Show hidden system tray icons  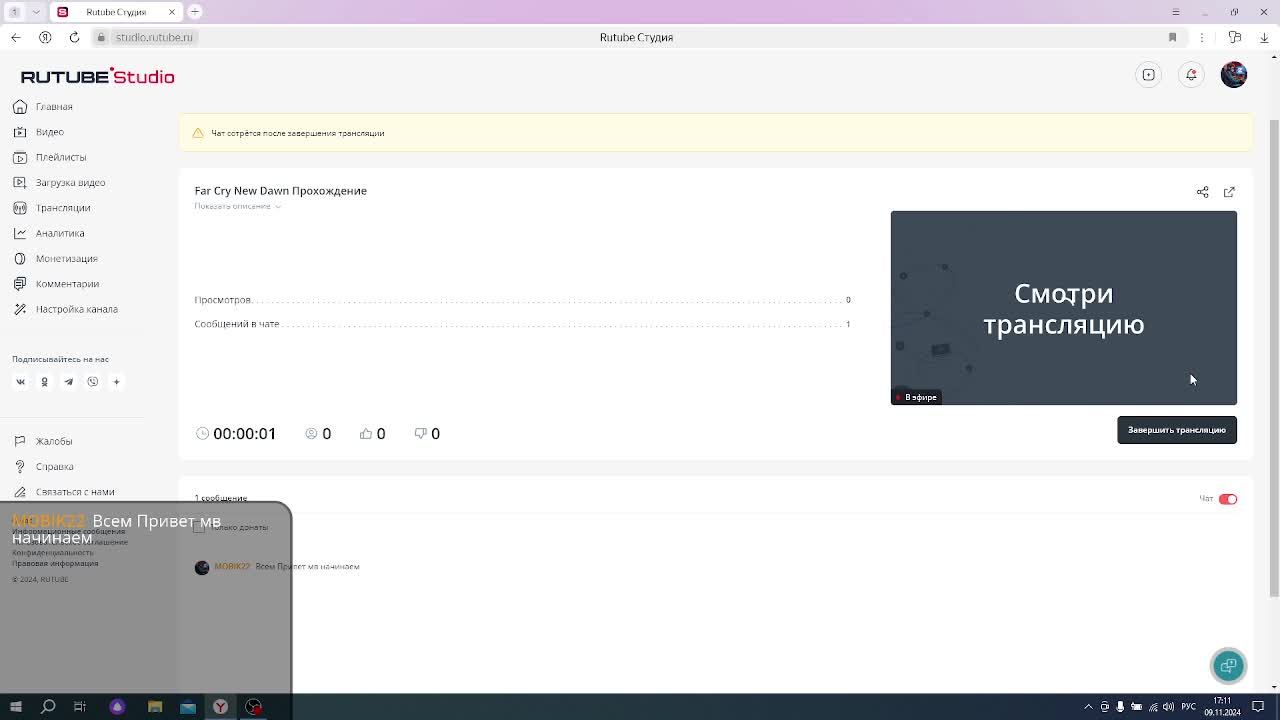tap(1088, 707)
